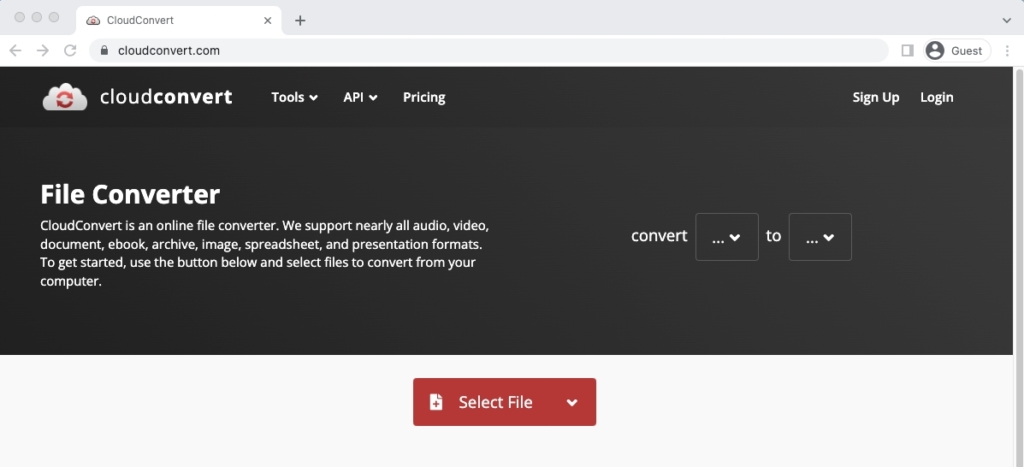Open the browser three-dot menu
The height and width of the screenshot is (467, 1024).
point(1007,50)
